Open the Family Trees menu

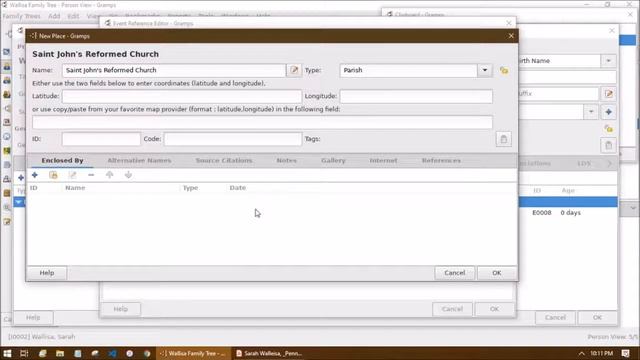22,16
